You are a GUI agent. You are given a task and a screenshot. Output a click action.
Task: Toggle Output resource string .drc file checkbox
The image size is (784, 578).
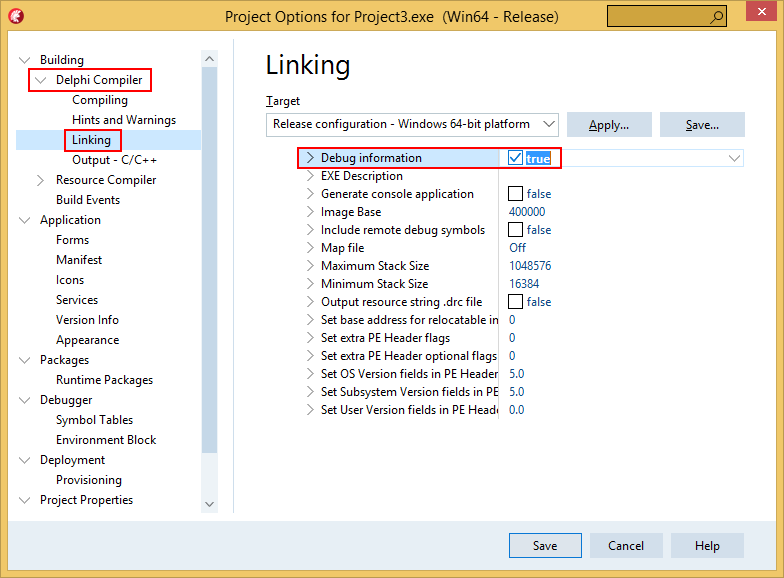click(515, 302)
